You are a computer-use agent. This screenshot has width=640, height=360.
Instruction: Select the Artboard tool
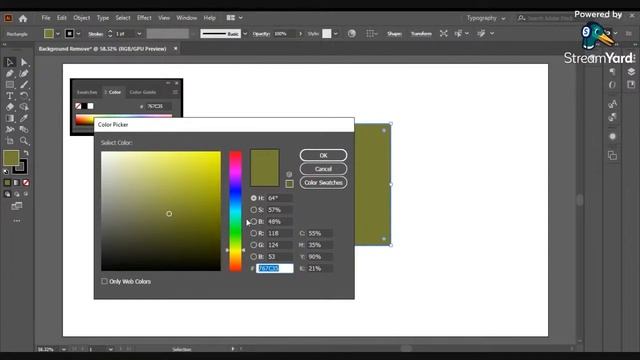pyautogui.click(x=10, y=141)
